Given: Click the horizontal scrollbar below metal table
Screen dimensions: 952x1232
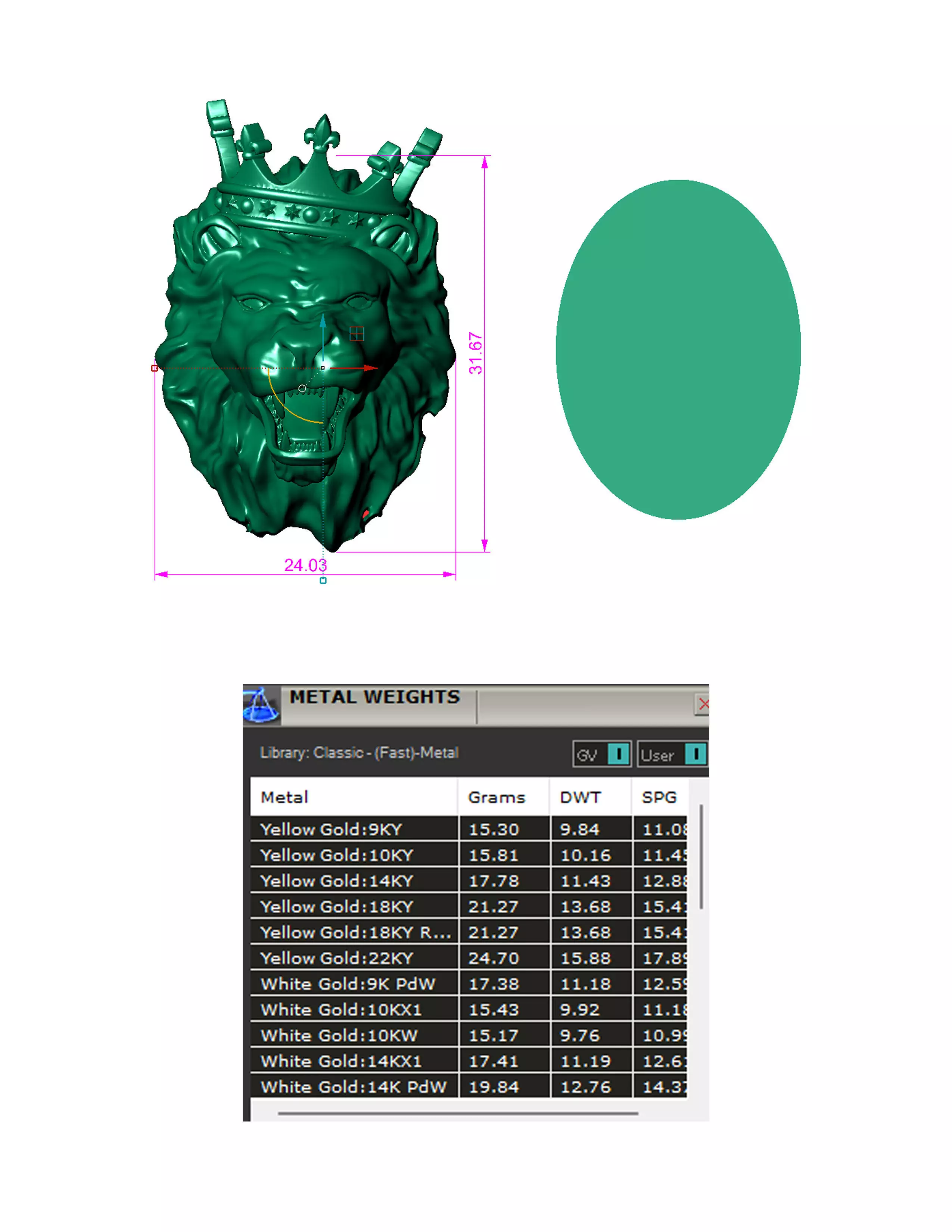Looking at the screenshot, I should 457,1114.
